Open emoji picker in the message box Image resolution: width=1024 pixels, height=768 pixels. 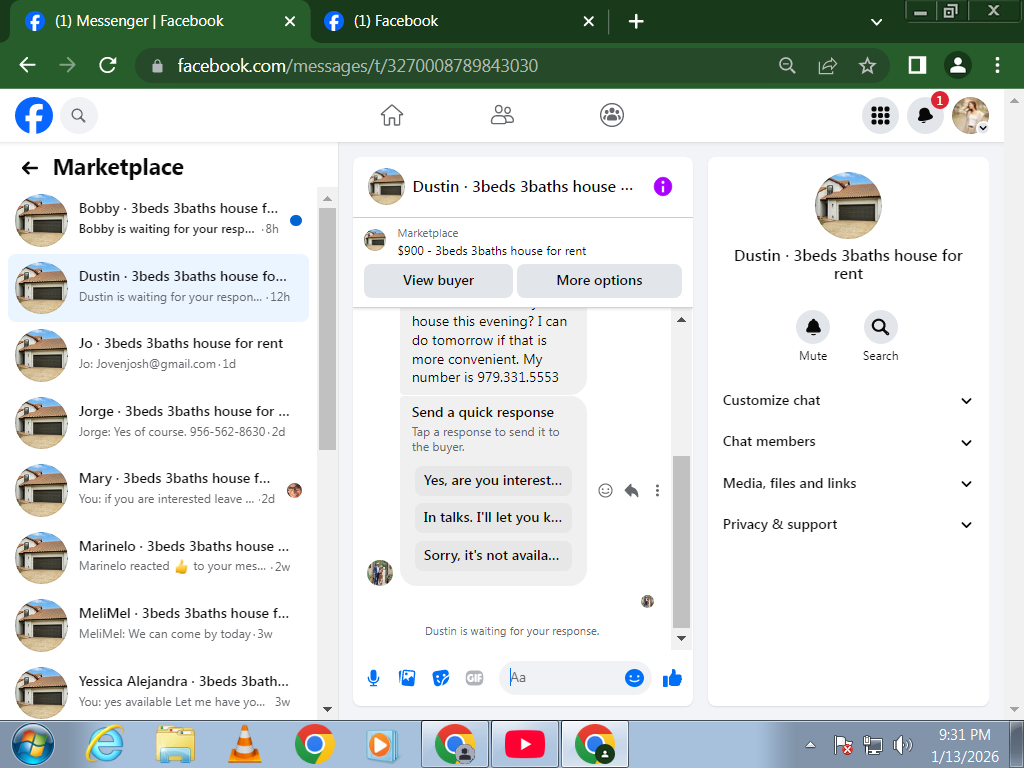click(x=634, y=678)
